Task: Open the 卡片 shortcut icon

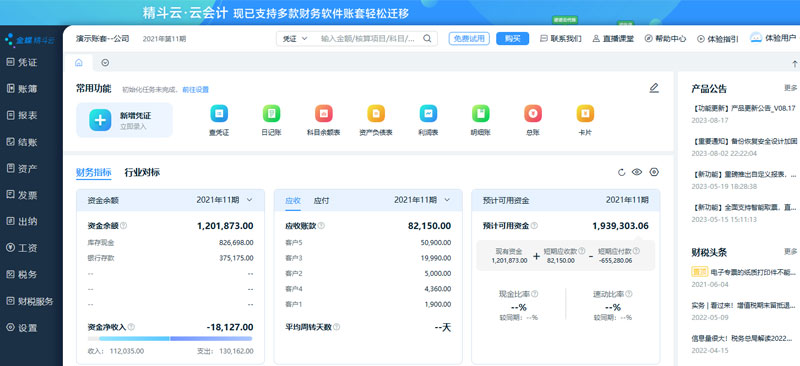Action: 585,113
